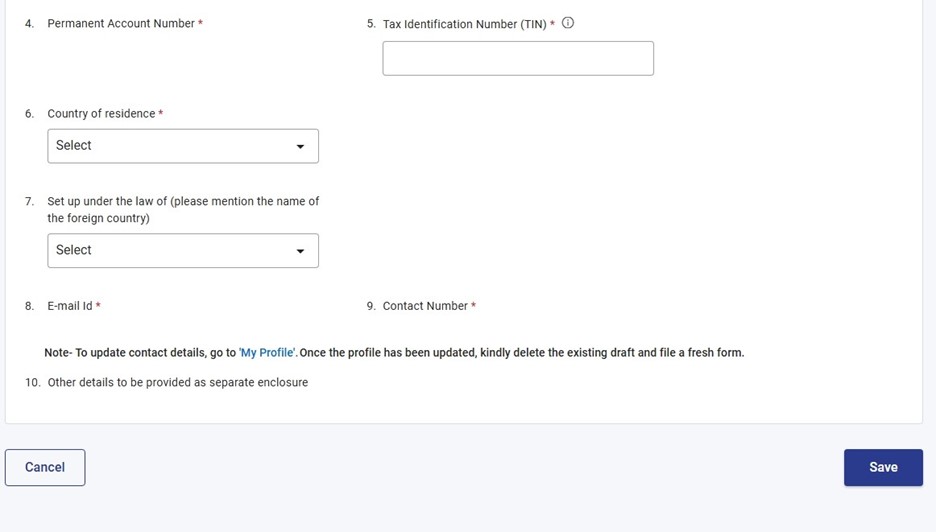Click 'Other details to be provided' text
The width and height of the screenshot is (936, 532).
[x=177, y=382]
